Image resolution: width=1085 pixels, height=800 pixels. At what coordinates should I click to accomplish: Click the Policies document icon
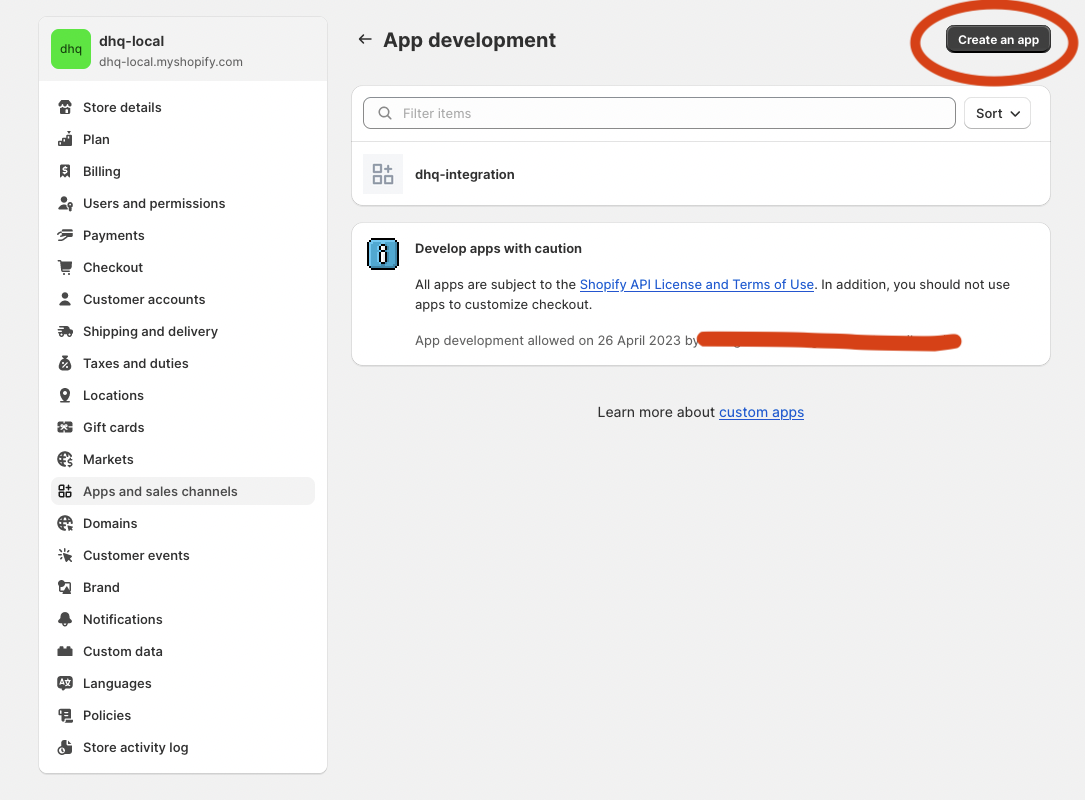[65, 716]
